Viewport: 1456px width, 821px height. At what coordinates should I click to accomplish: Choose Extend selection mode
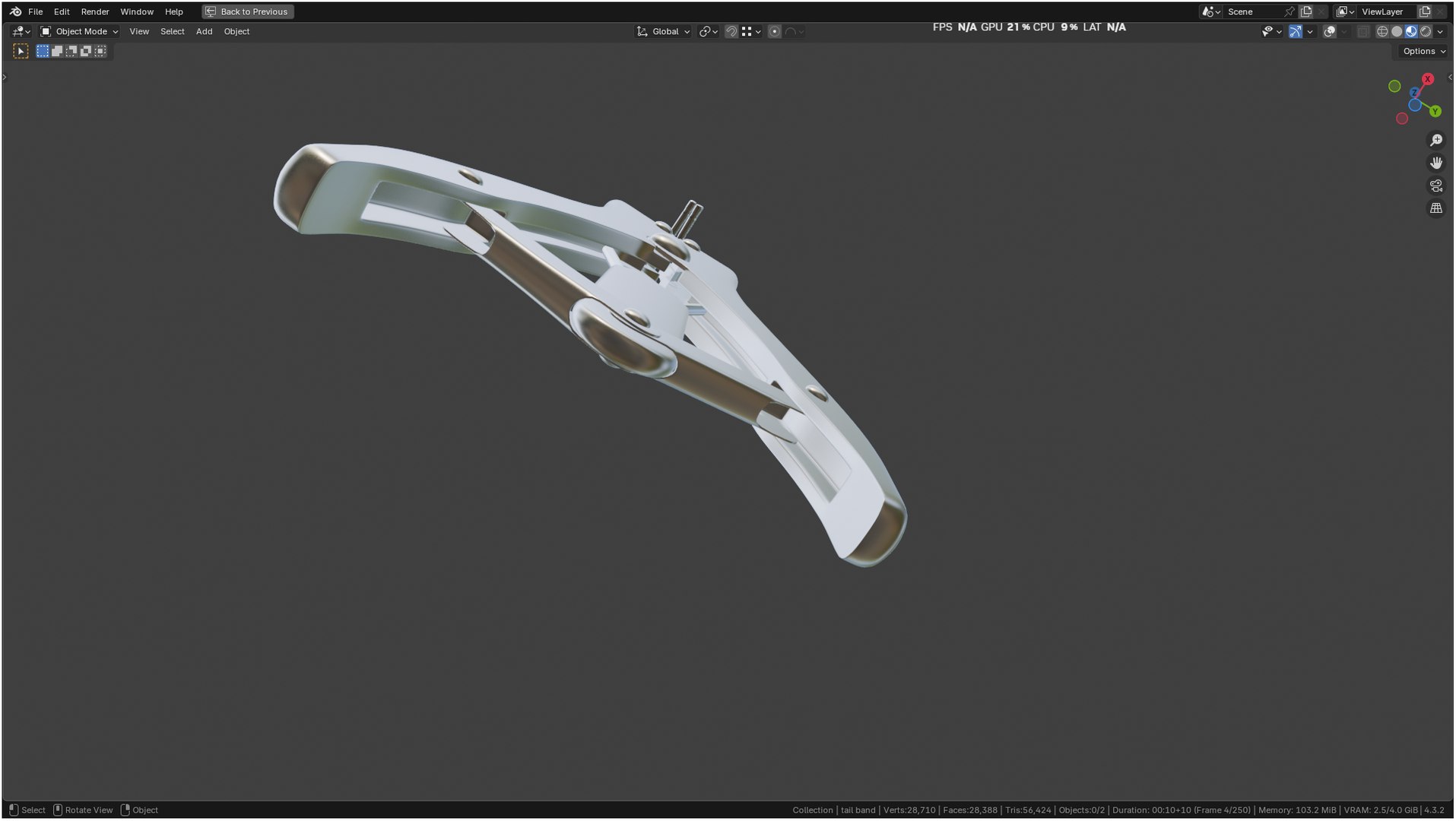(57, 51)
